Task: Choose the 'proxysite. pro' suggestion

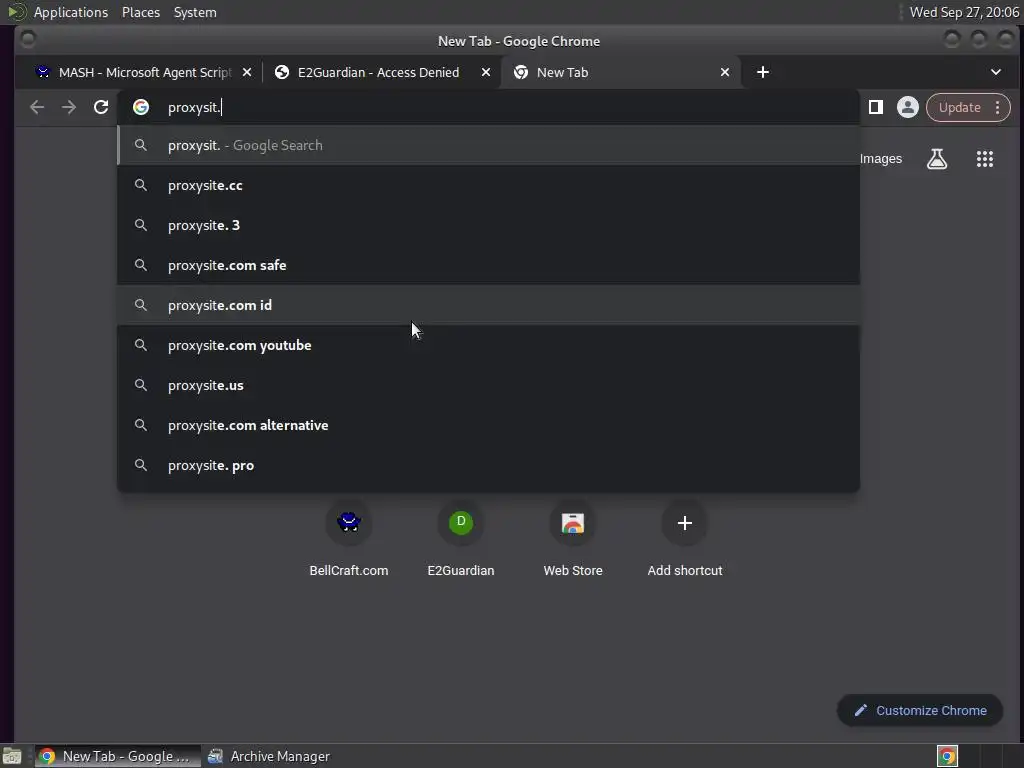Action: pyautogui.click(x=488, y=465)
